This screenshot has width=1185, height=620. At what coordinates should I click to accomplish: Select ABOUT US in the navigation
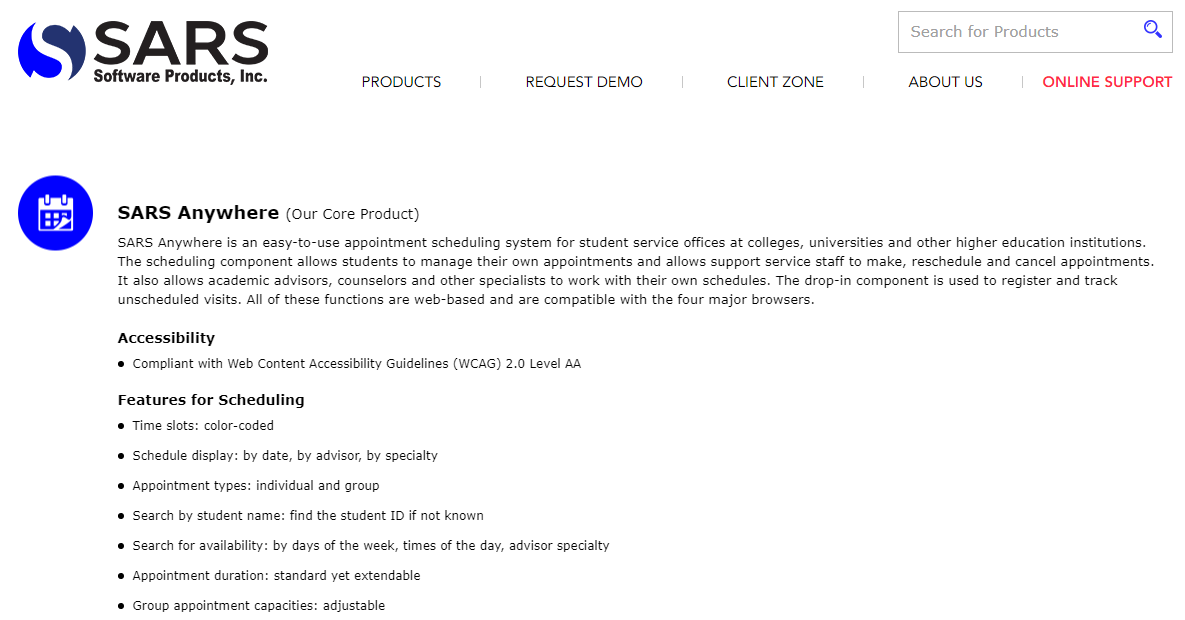pos(945,82)
